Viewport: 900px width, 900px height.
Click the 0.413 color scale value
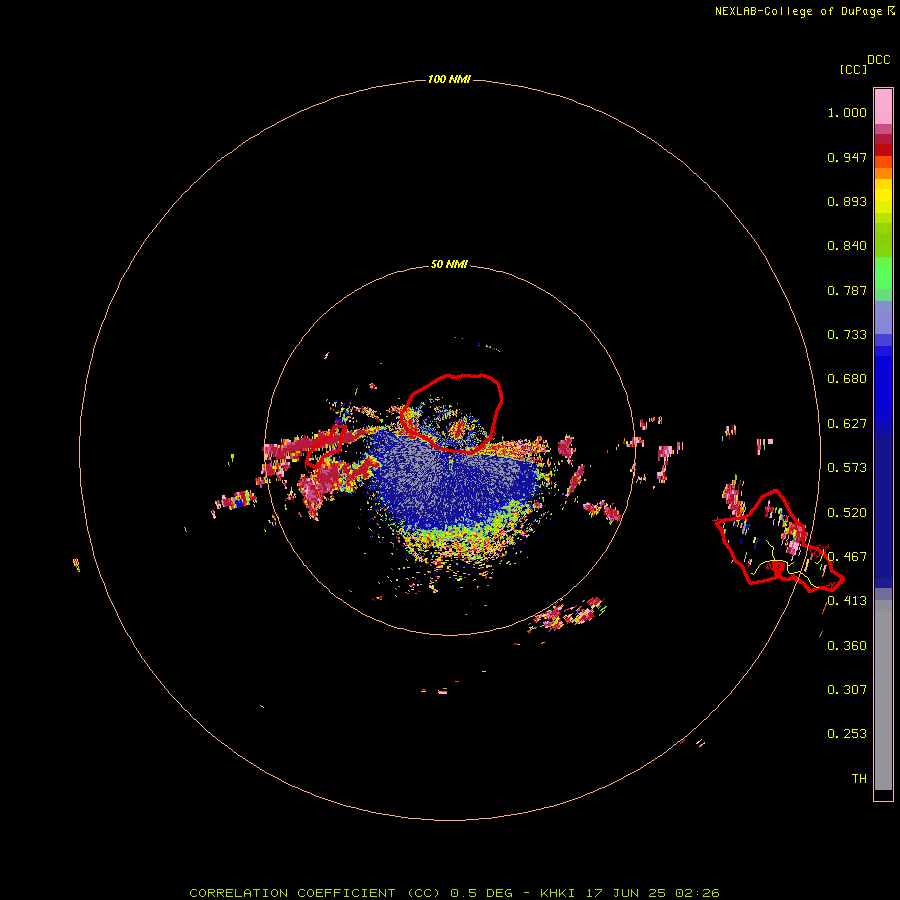(847, 601)
